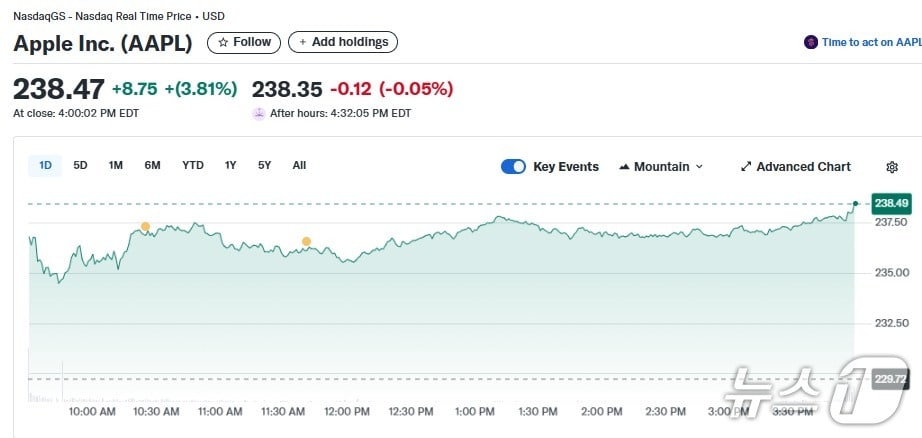
Task: Click the Add holdings button
Action: (x=343, y=42)
